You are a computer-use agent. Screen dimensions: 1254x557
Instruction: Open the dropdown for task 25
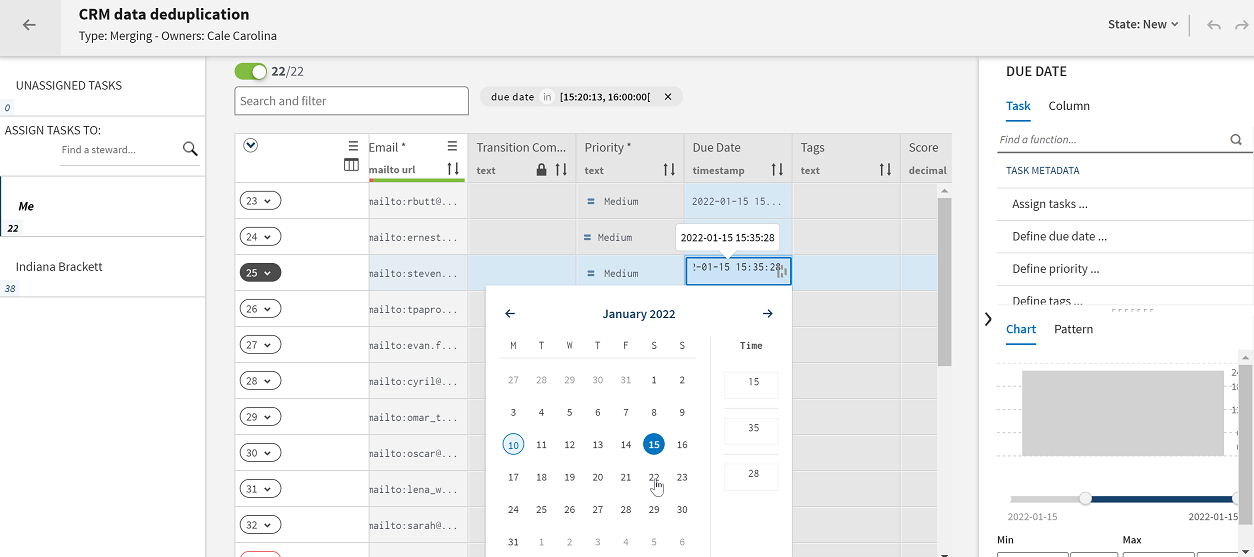tap(260, 273)
